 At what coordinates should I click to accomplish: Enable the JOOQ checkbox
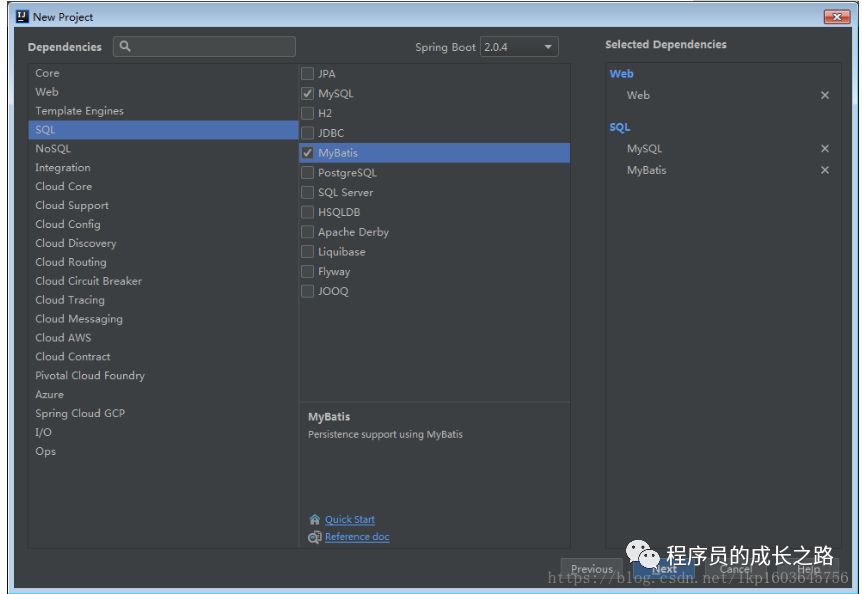[x=307, y=291]
